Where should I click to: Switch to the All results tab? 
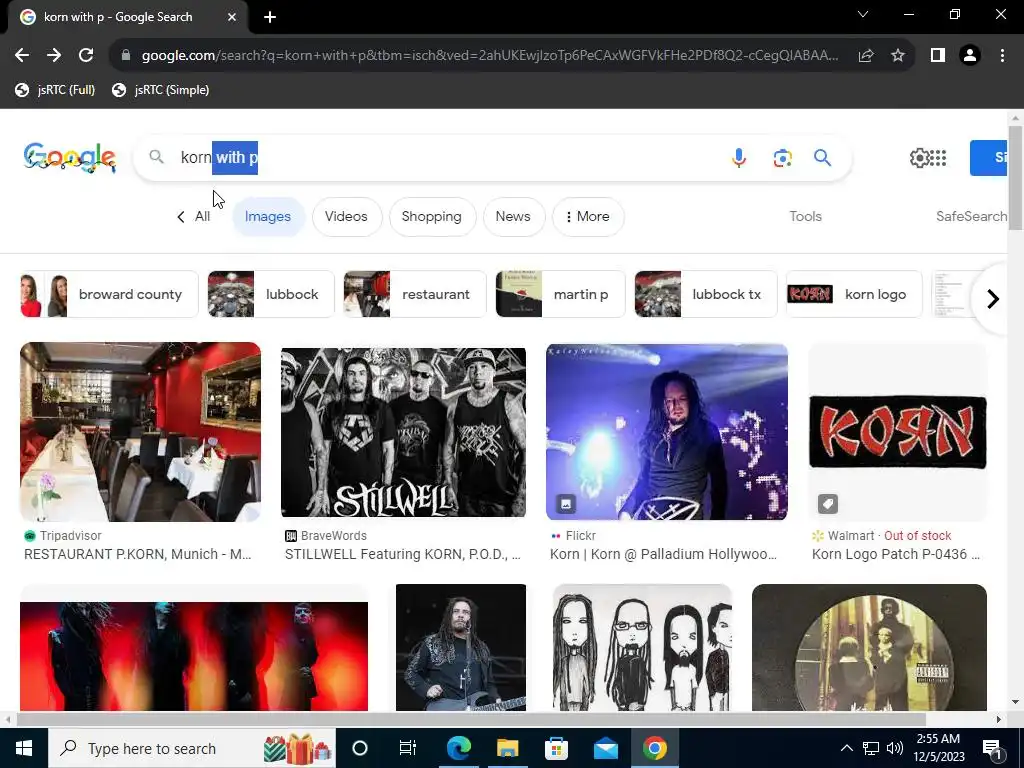click(193, 217)
